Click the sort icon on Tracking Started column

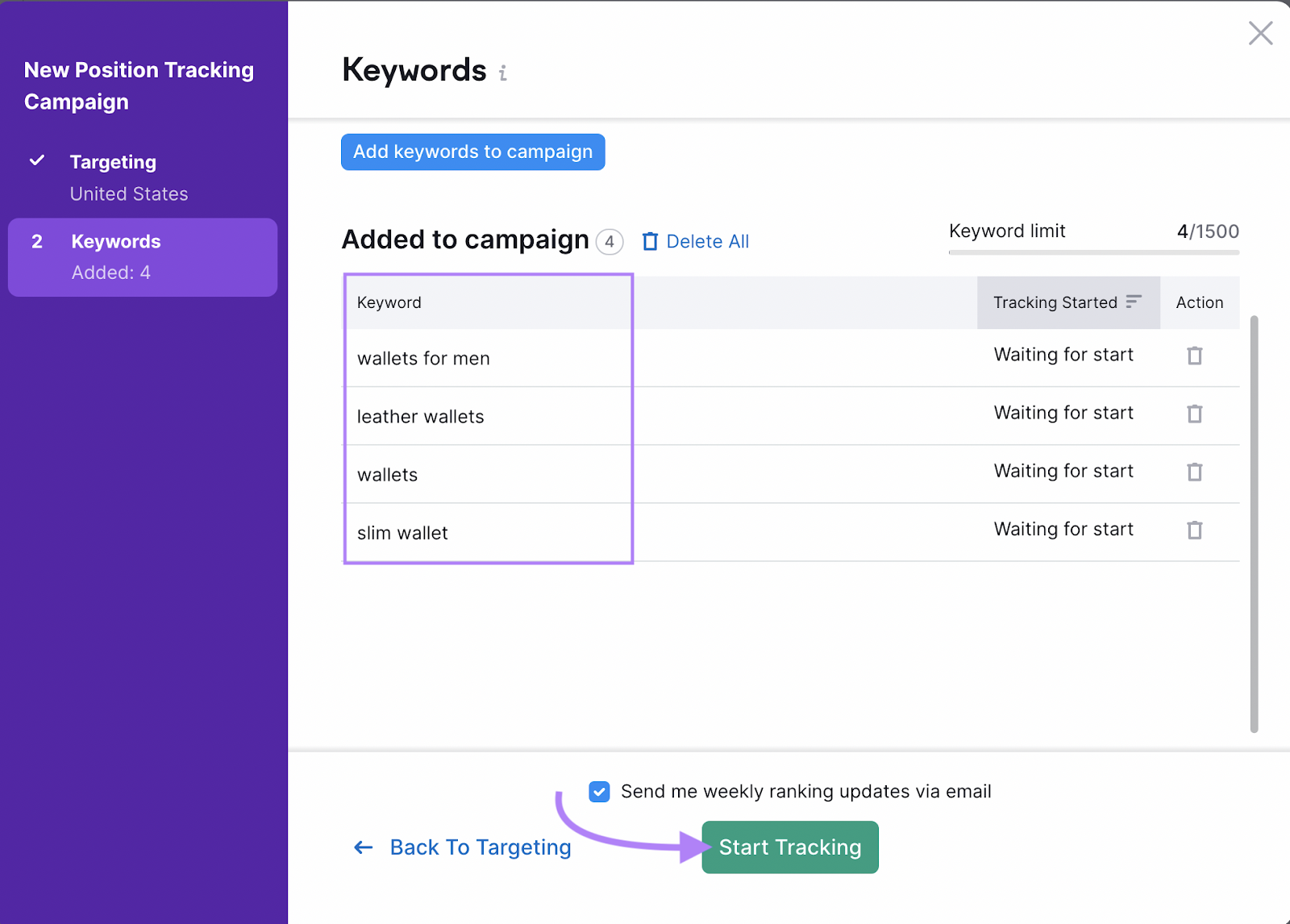[x=1135, y=302]
